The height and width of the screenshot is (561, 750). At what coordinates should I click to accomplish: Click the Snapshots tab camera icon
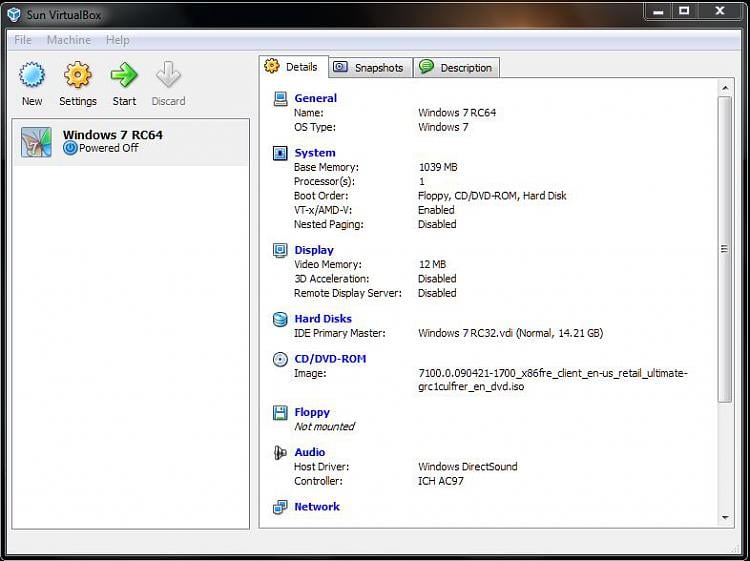pyautogui.click(x=340, y=67)
